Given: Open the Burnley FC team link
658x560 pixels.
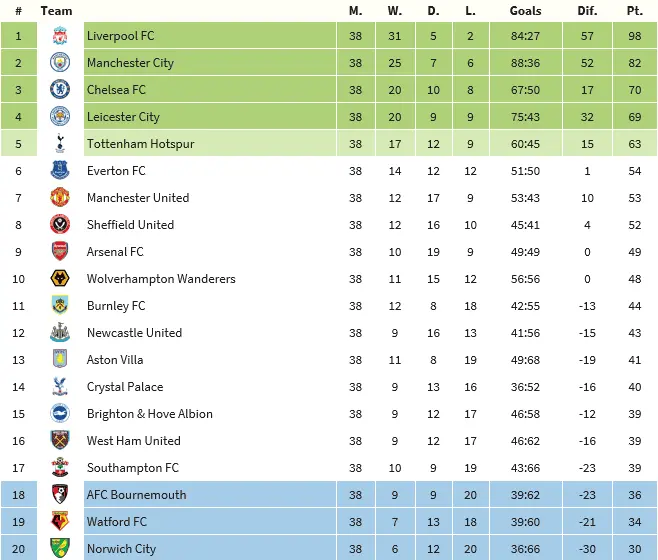Looking at the screenshot, I should [116, 306].
